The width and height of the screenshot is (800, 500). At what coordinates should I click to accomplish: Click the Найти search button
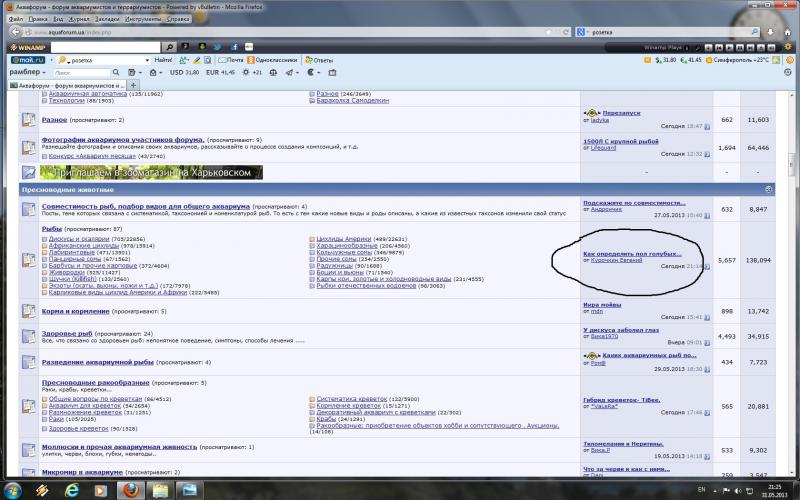(164, 60)
